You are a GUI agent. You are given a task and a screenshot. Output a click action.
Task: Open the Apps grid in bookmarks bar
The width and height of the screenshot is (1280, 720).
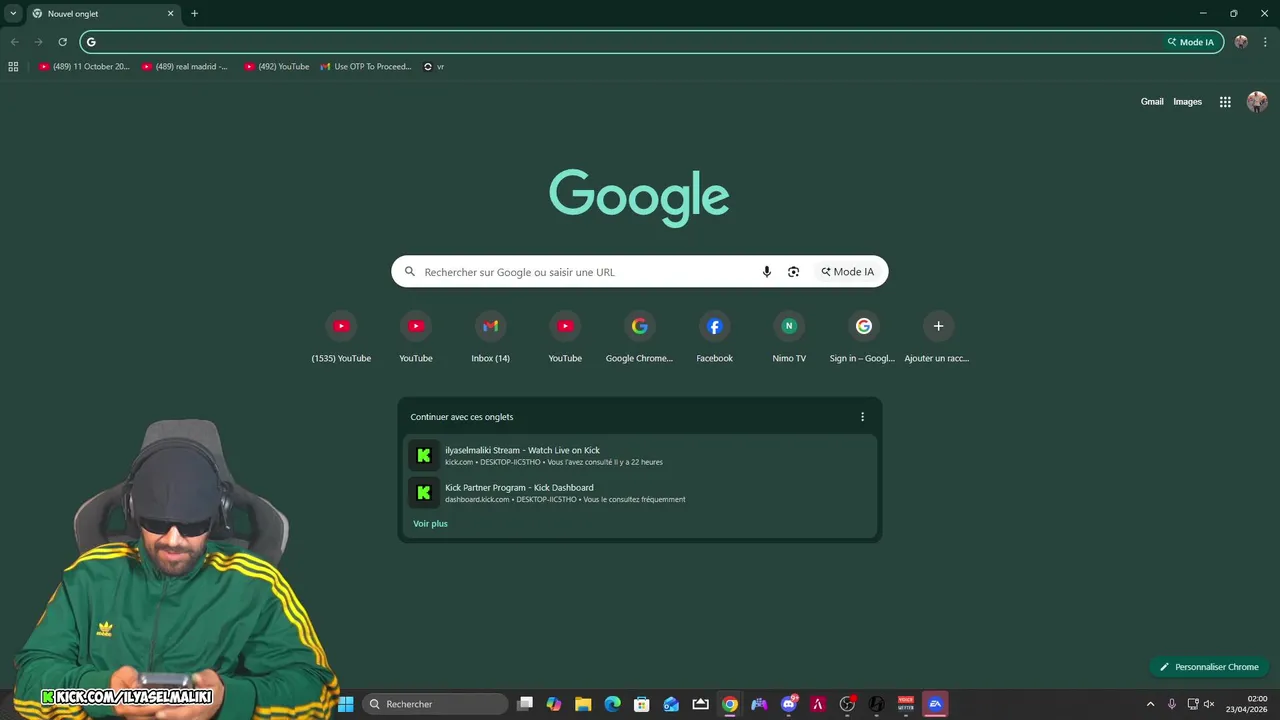[13, 67]
